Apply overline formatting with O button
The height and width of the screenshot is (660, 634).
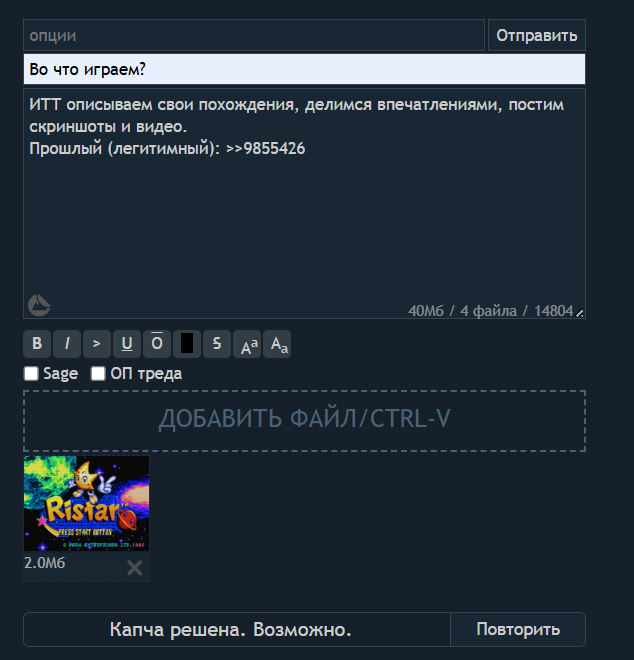(157, 344)
